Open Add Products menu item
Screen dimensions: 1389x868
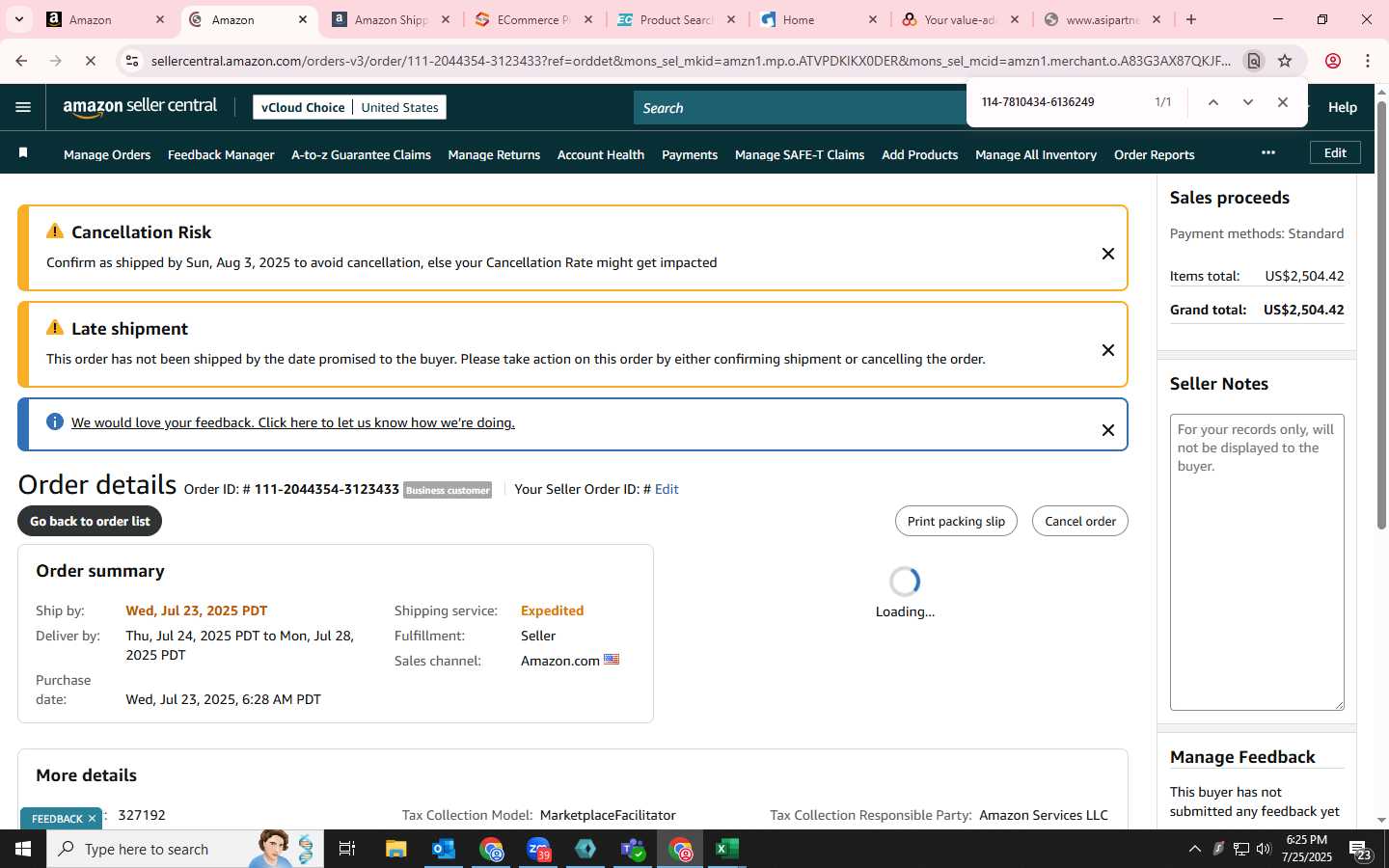pyautogui.click(x=919, y=154)
